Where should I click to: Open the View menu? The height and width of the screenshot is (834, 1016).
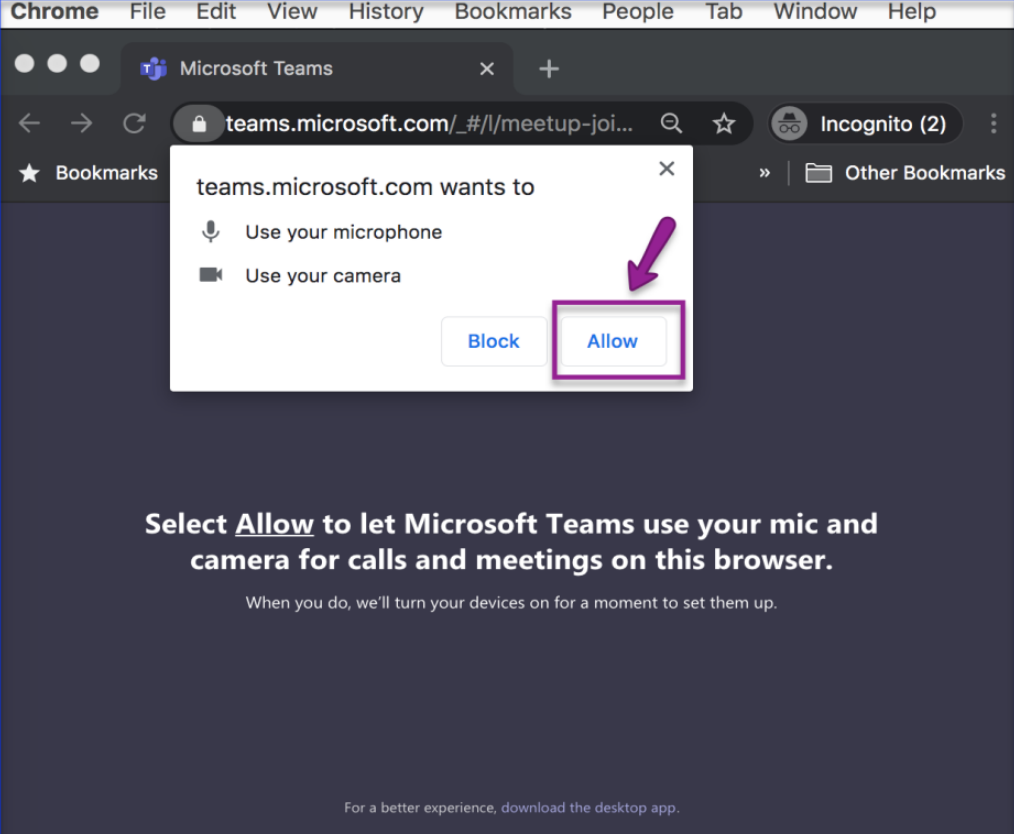tap(292, 11)
